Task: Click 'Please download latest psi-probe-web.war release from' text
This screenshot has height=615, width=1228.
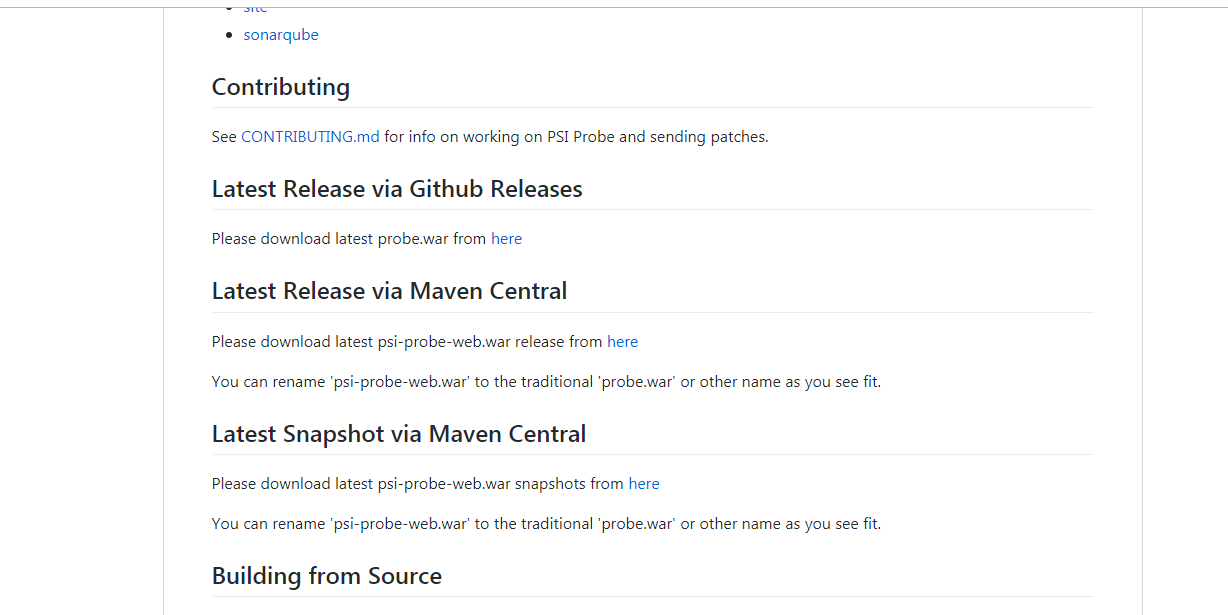Action: pos(407,342)
